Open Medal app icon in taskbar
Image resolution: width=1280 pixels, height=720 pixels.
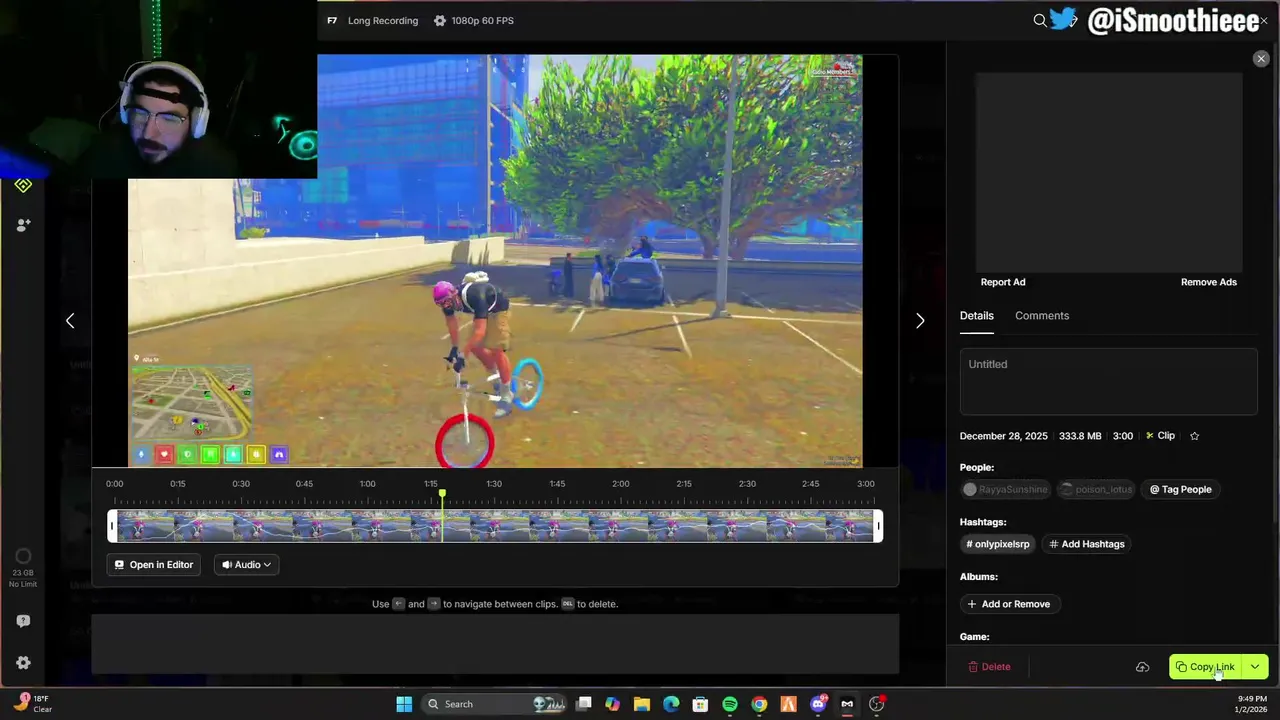pos(847,704)
